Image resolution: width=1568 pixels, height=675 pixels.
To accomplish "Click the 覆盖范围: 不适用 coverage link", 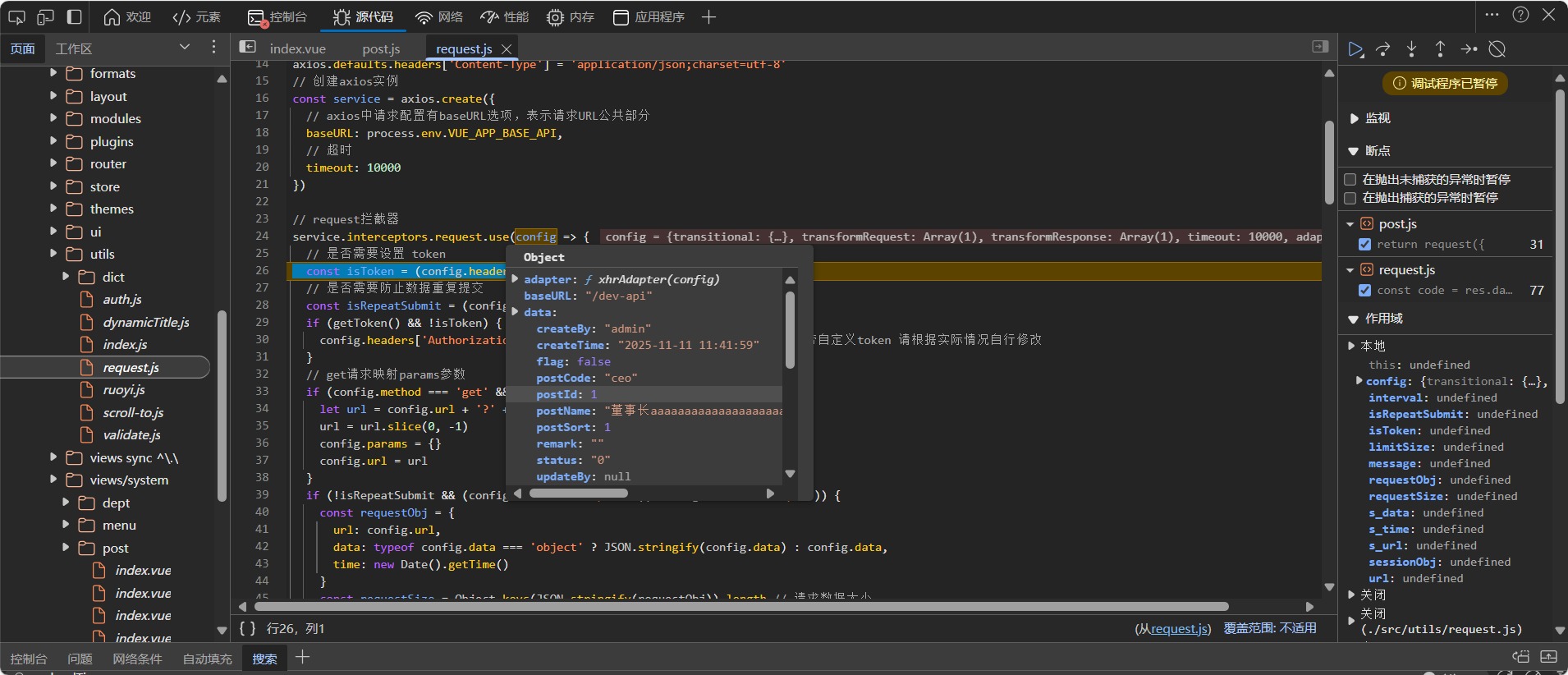I will click(x=1270, y=628).
